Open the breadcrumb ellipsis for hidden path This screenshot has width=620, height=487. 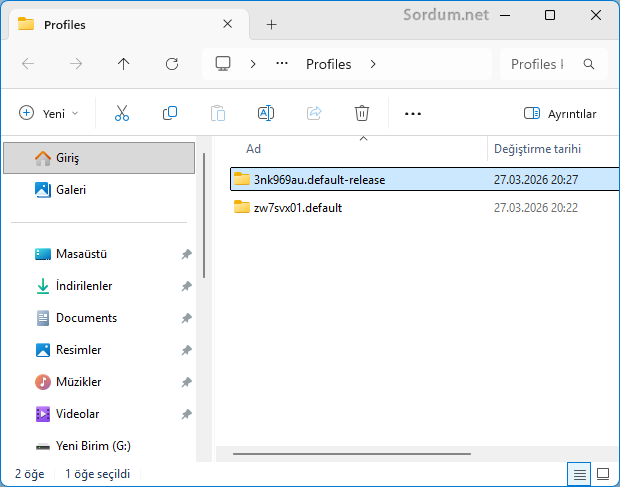(x=282, y=64)
